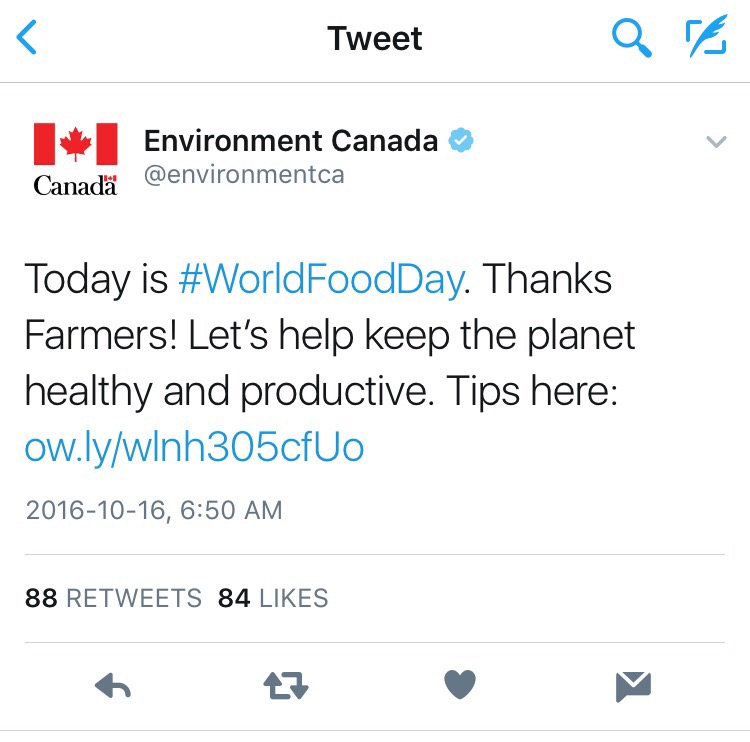The image size is (750, 742).
Task: Like the tweet with the heart
Action: pos(459,685)
